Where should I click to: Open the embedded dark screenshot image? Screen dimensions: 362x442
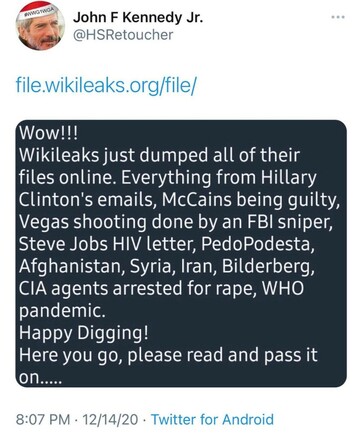[181, 253]
